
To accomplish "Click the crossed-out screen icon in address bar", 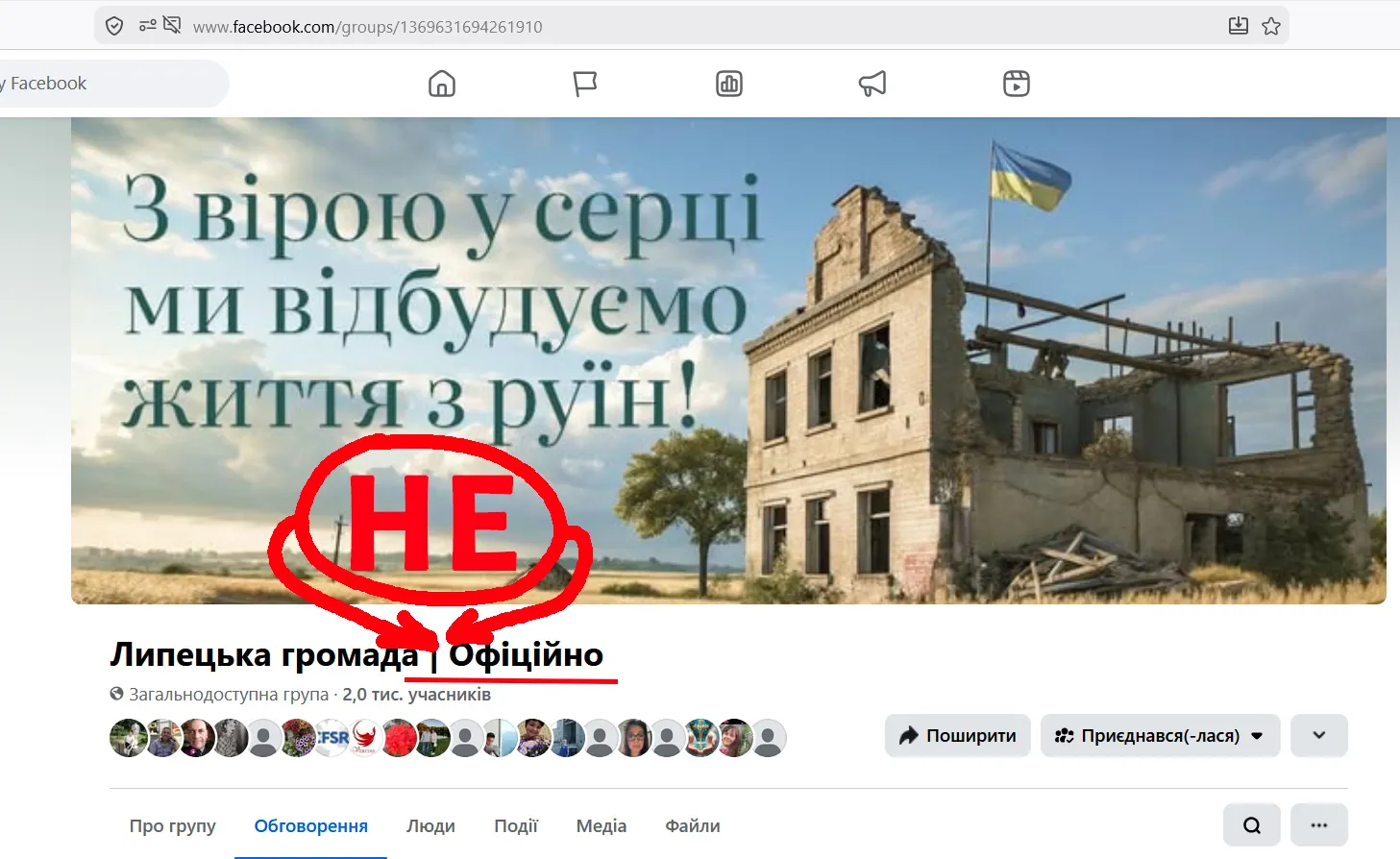I will [172, 25].
